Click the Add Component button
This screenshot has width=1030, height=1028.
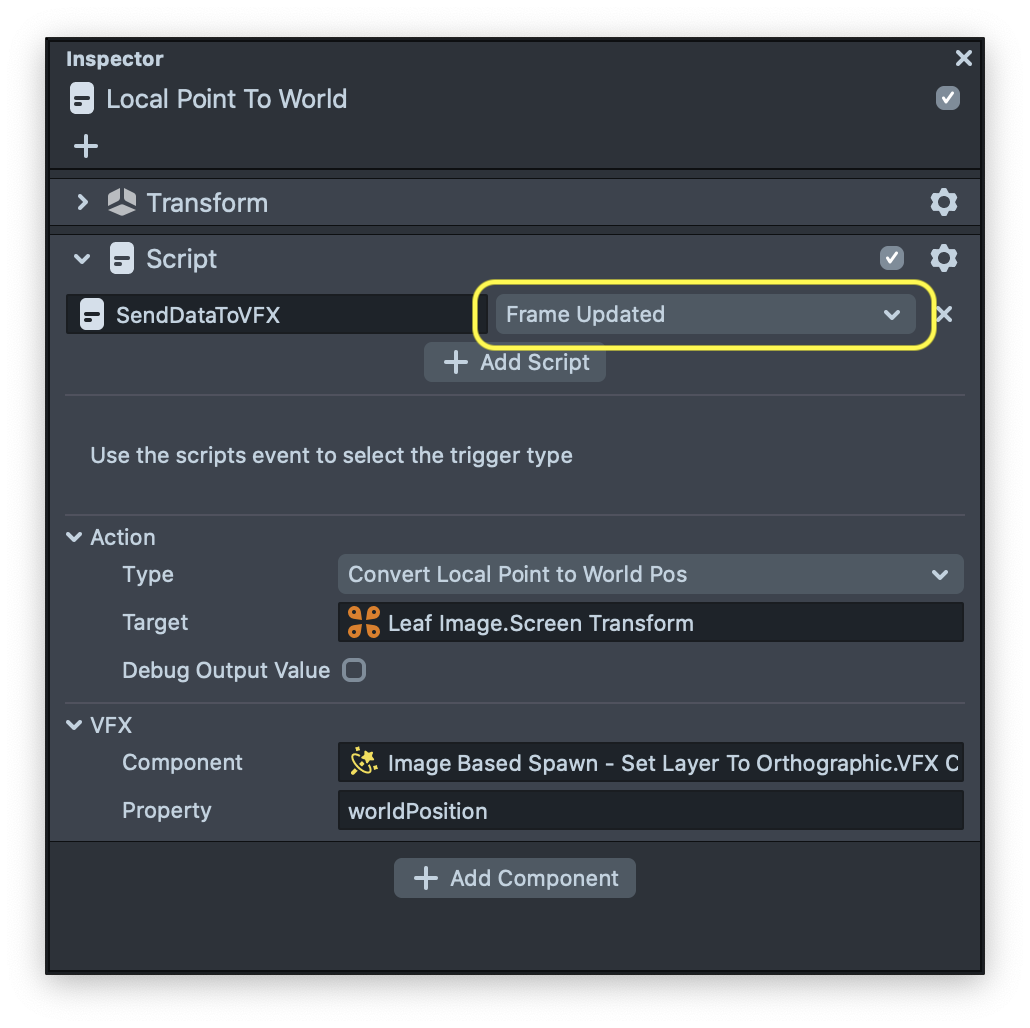coord(515,878)
